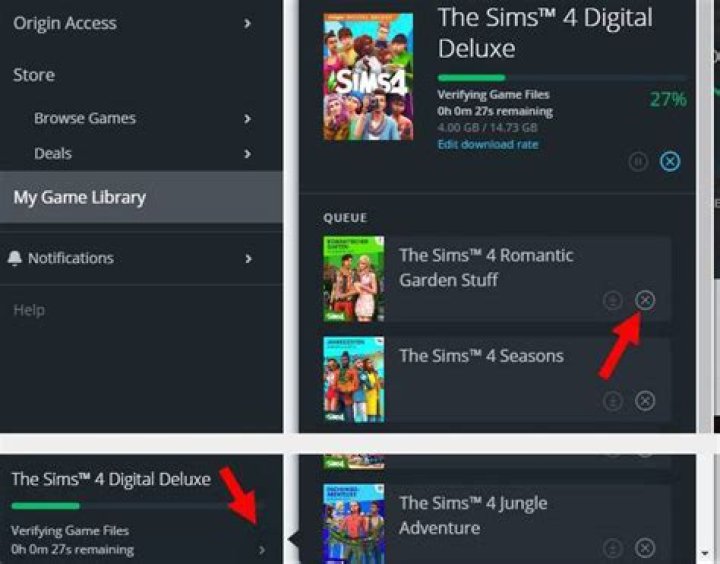The height and width of the screenshot is (564, 720).
Task: Open download queue flyout arrow at bottom
Action: pyautogui.click(x=262, y=550)
